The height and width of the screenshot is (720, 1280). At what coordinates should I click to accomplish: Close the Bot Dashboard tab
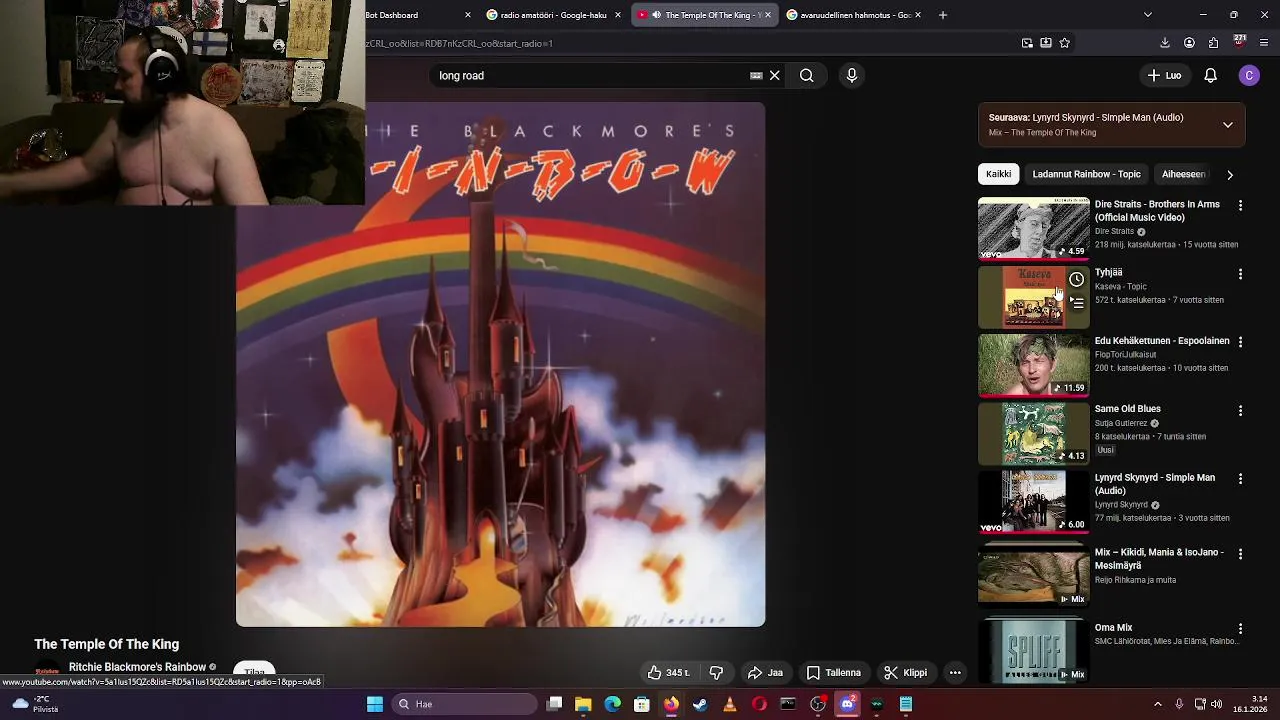[467, 15]
